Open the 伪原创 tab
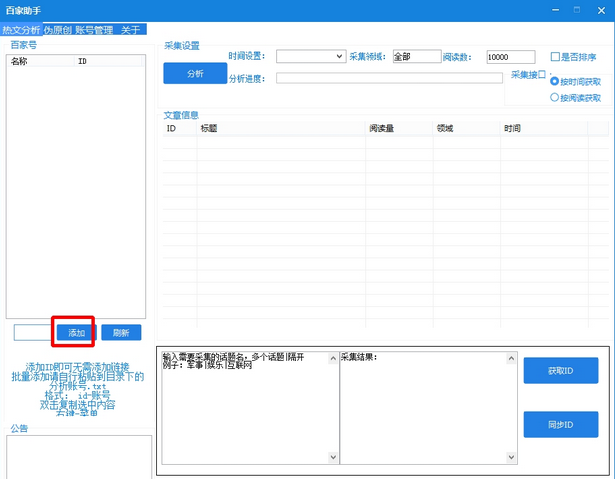This screenshot has width=616, height=479. pos(58,30)
